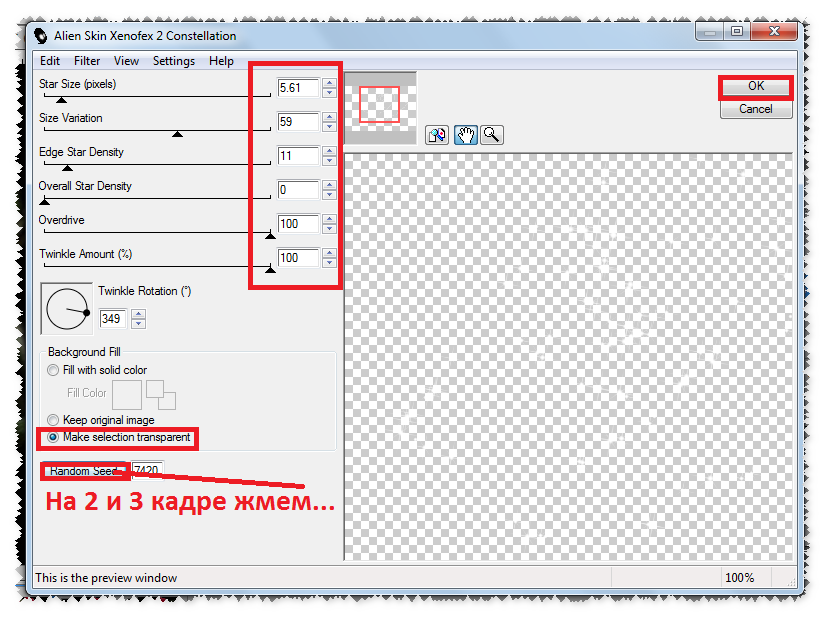Click the Random Seed number field
This screenshot has height=618, width=826.
pyautogui.click(x=148, y=470)
